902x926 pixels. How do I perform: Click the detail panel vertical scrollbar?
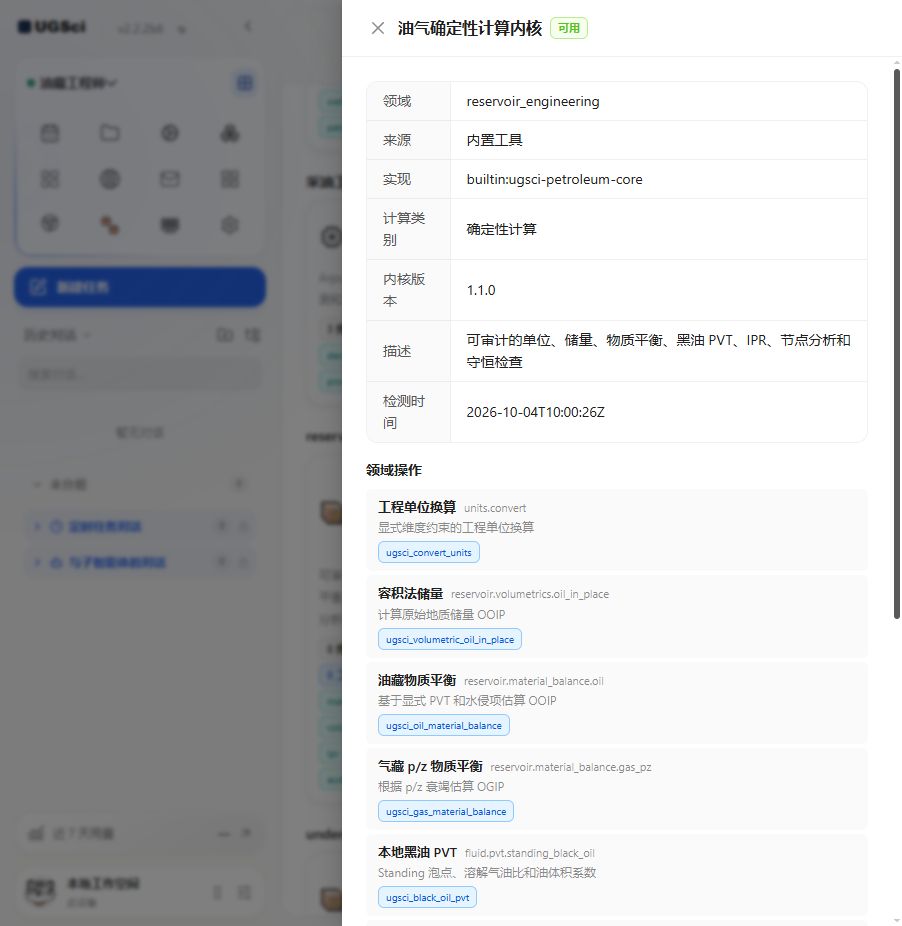(x=897, y=344)
